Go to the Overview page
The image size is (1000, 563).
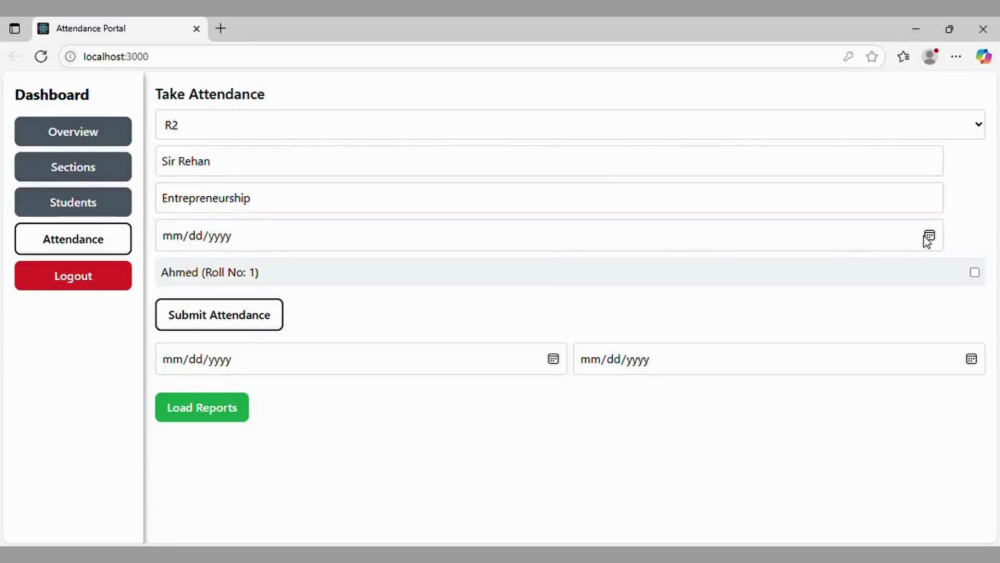click(73, 131)
